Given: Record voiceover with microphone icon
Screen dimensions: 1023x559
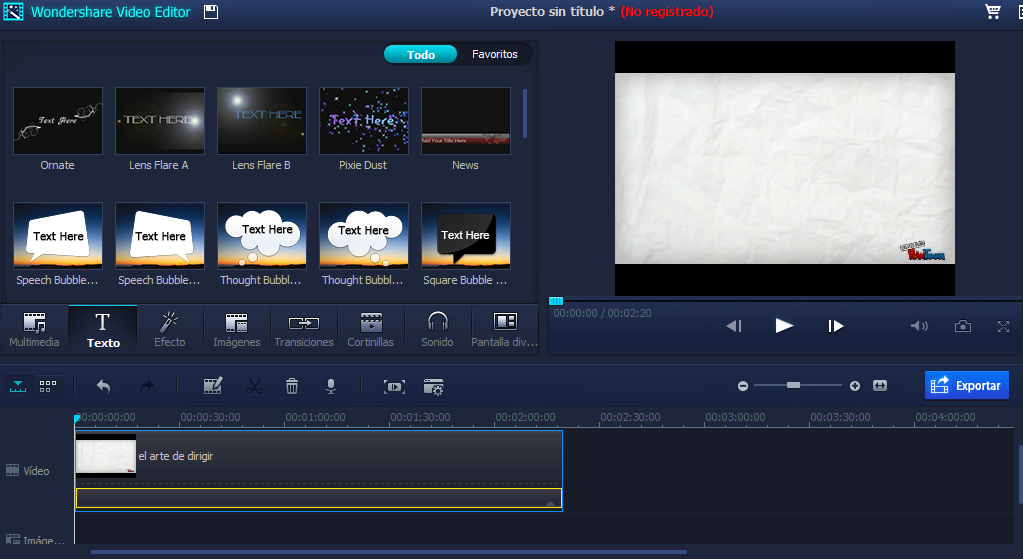Looking at the screenshot, I should pos(331,386).
